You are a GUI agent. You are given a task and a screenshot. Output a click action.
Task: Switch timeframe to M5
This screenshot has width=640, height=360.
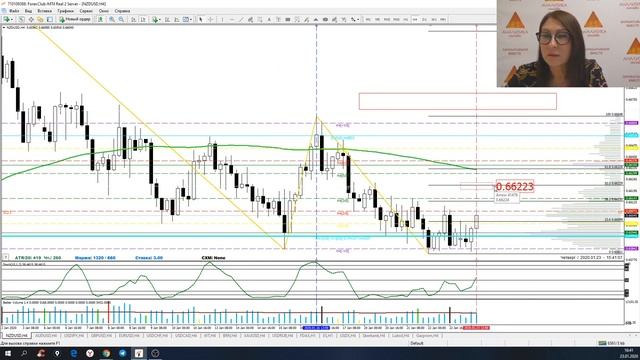(377, 19)
